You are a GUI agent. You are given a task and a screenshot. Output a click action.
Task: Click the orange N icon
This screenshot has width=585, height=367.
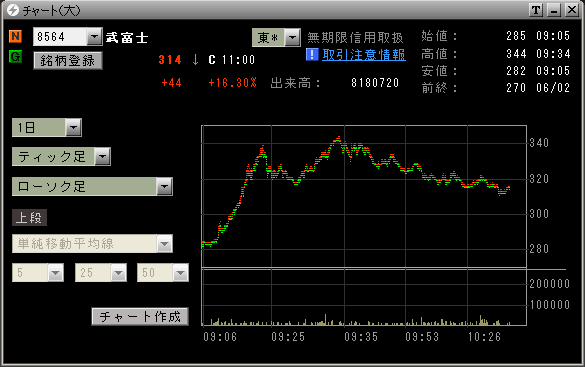tap(15, 36)
